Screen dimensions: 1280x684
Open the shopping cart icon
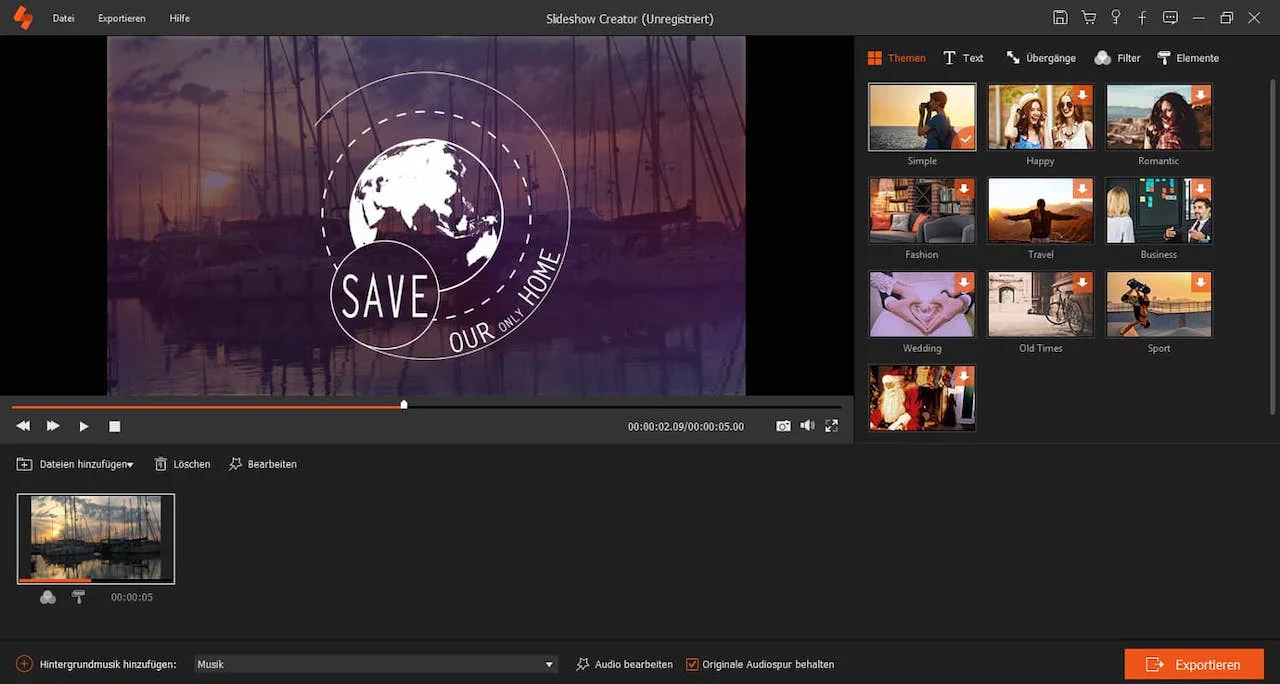1088,18
